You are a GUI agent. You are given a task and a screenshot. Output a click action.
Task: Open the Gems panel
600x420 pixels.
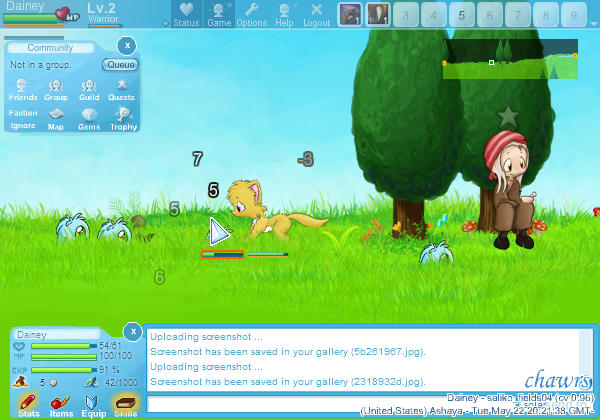[89, 119]
